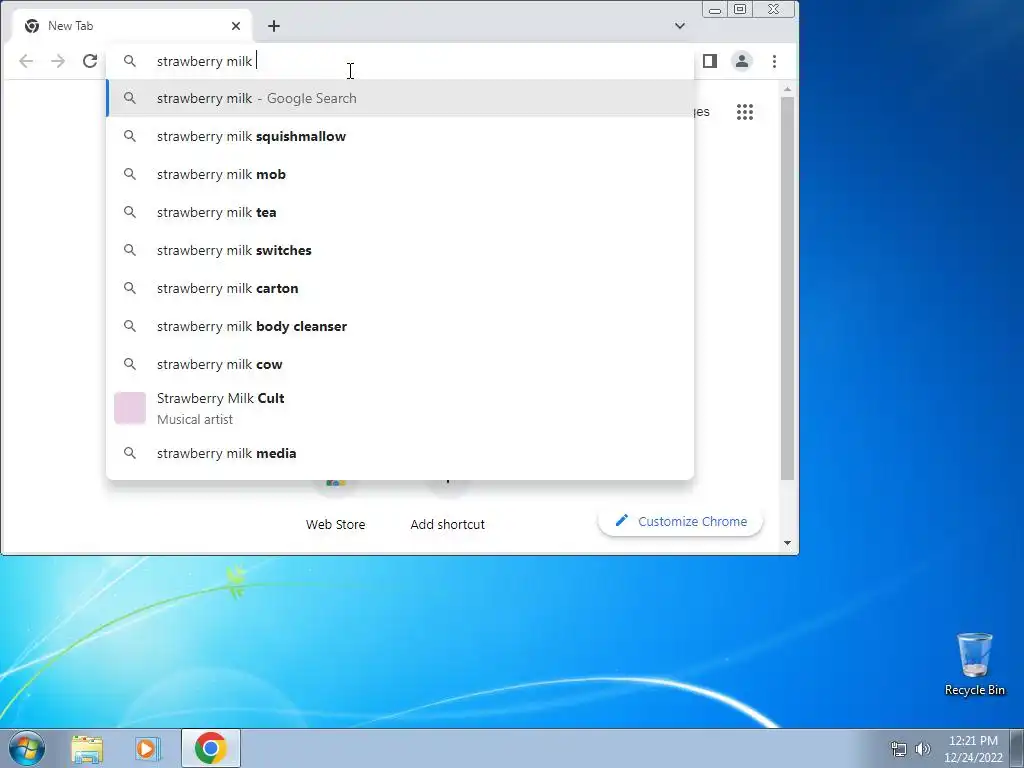Click page scrollbar up arrow
Image resolution: width=1024 pixels, height=768 pixels.
[x=788, y=89]
